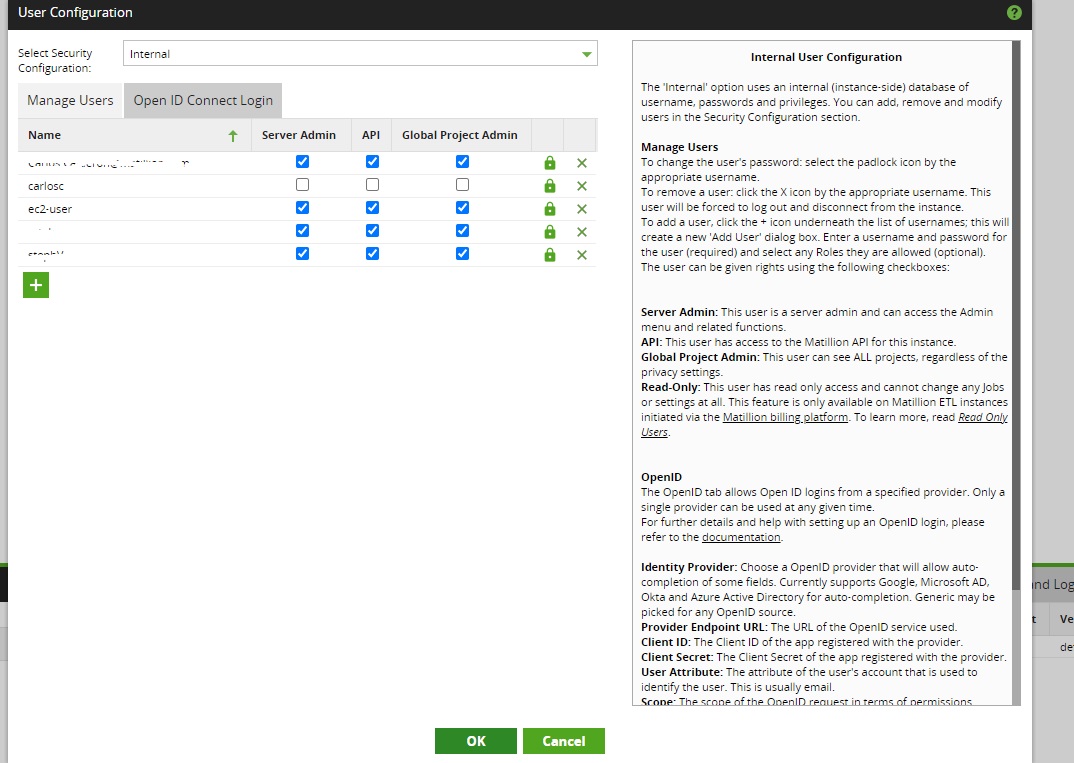Open the green help question mark icon
The image size is (1074, 763).
click(1014, 12)
